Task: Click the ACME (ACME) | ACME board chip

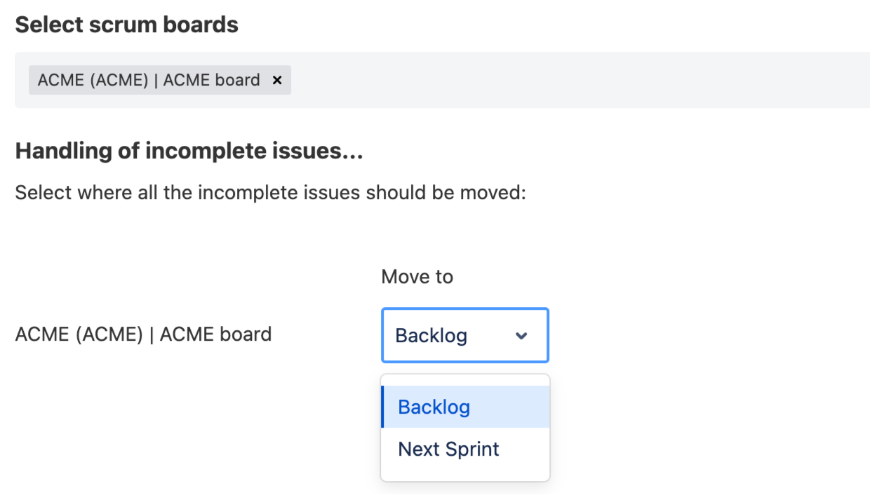Action: (148, 80)
